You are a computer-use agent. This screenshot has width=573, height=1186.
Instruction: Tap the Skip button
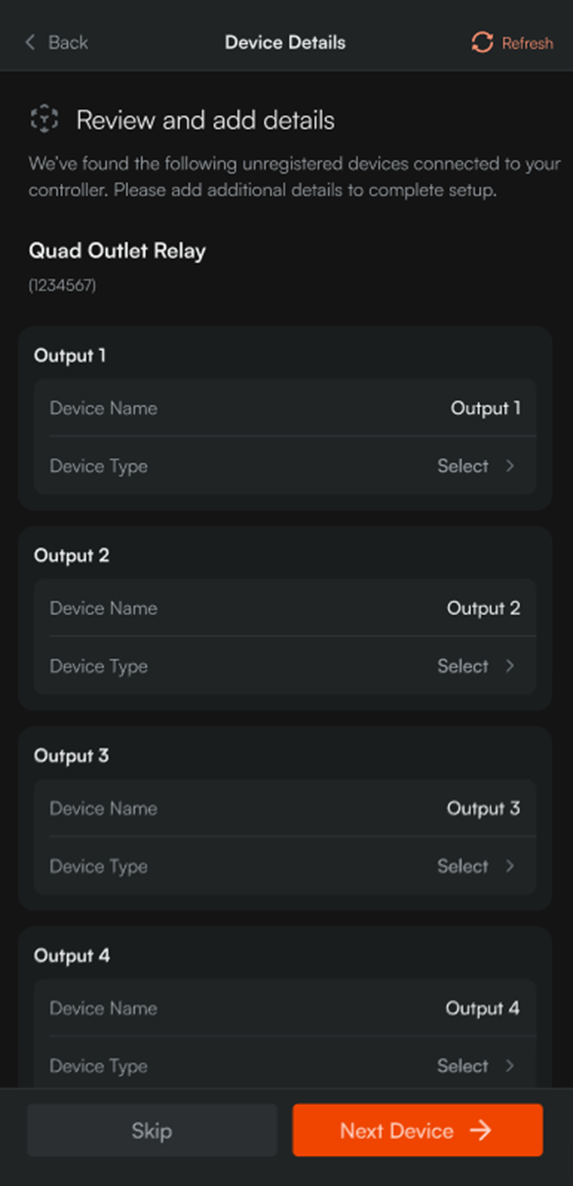[152, 1130]
